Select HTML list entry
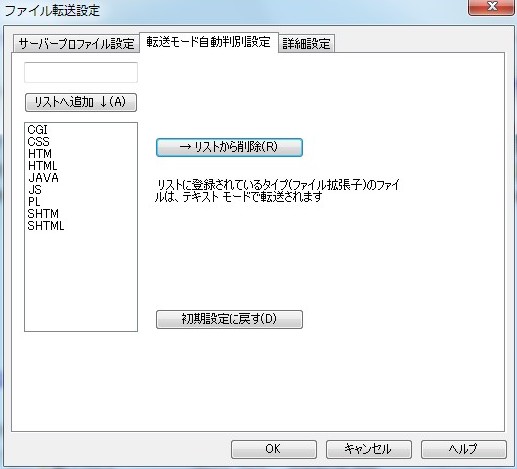 tap(42, 166)
